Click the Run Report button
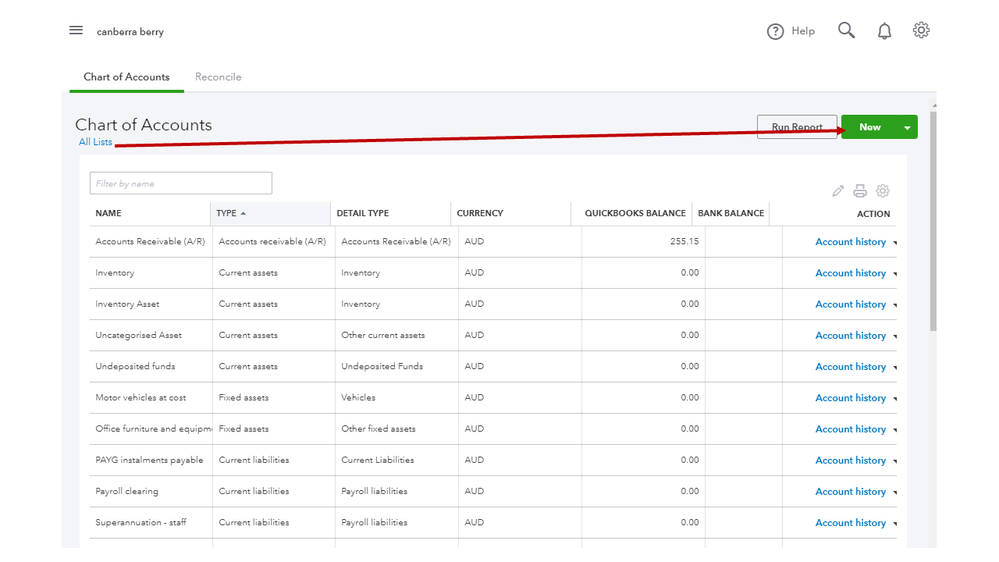 point(797,127)
